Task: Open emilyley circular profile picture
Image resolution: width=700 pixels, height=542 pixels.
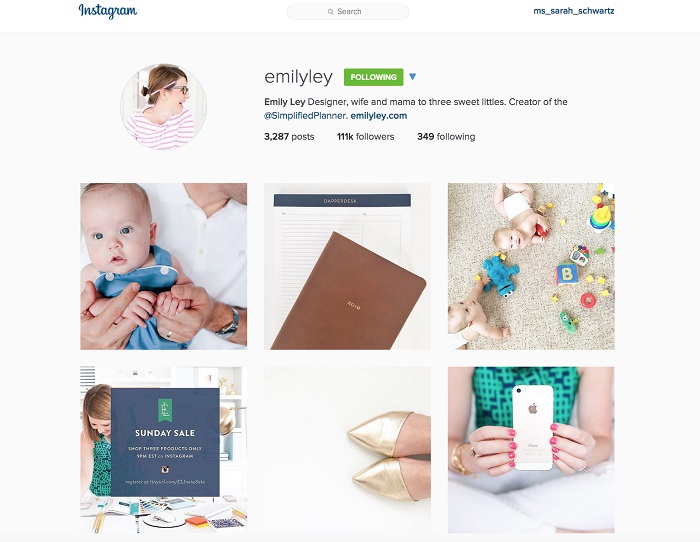Action: point(163,107)
